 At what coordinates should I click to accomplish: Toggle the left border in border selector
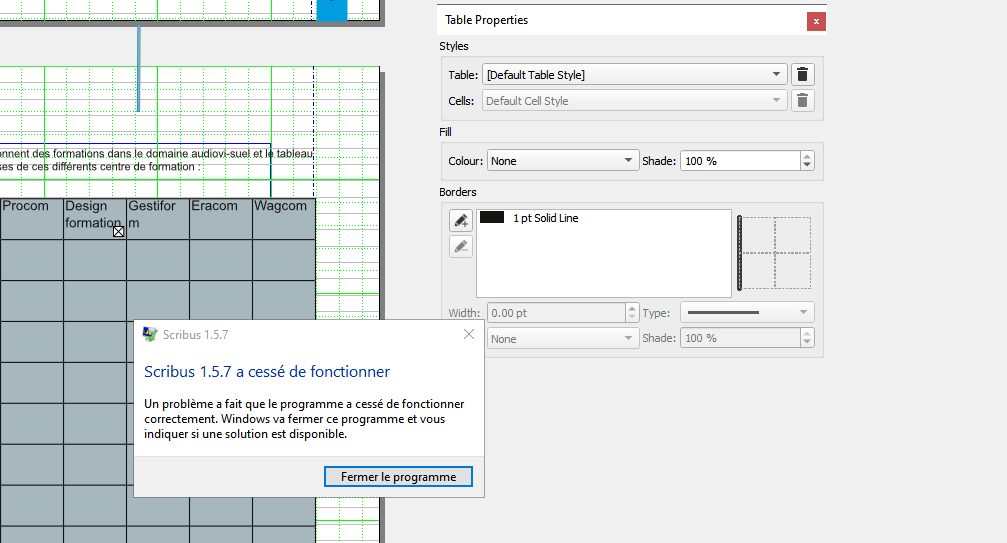tap(740, 253)
